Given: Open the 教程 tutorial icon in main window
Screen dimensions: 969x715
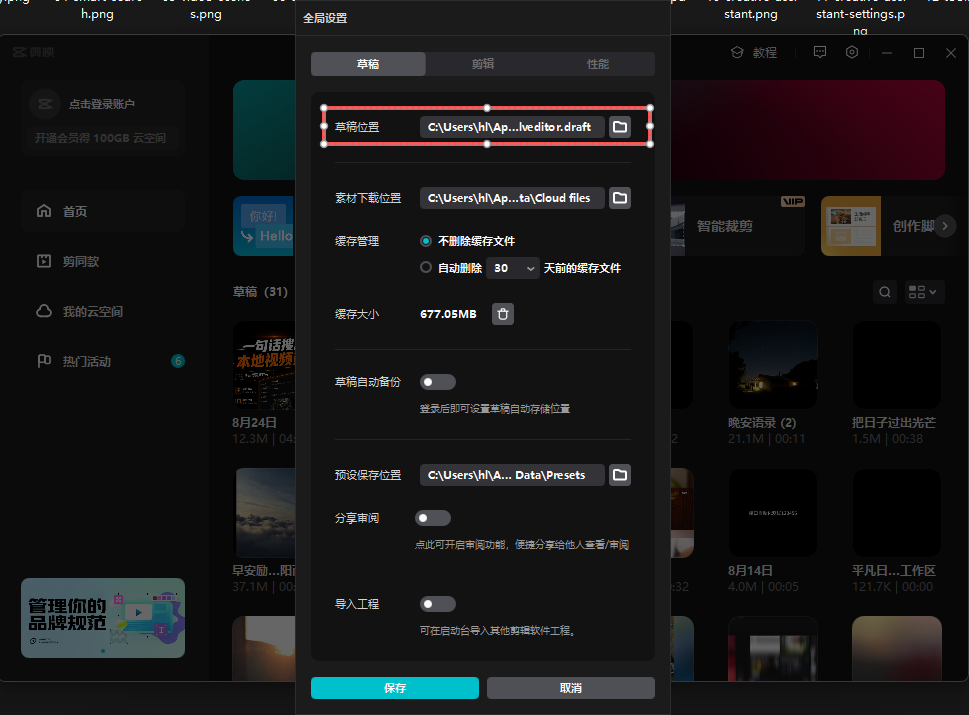Looking at the screenshot, I should pos(737,53).
